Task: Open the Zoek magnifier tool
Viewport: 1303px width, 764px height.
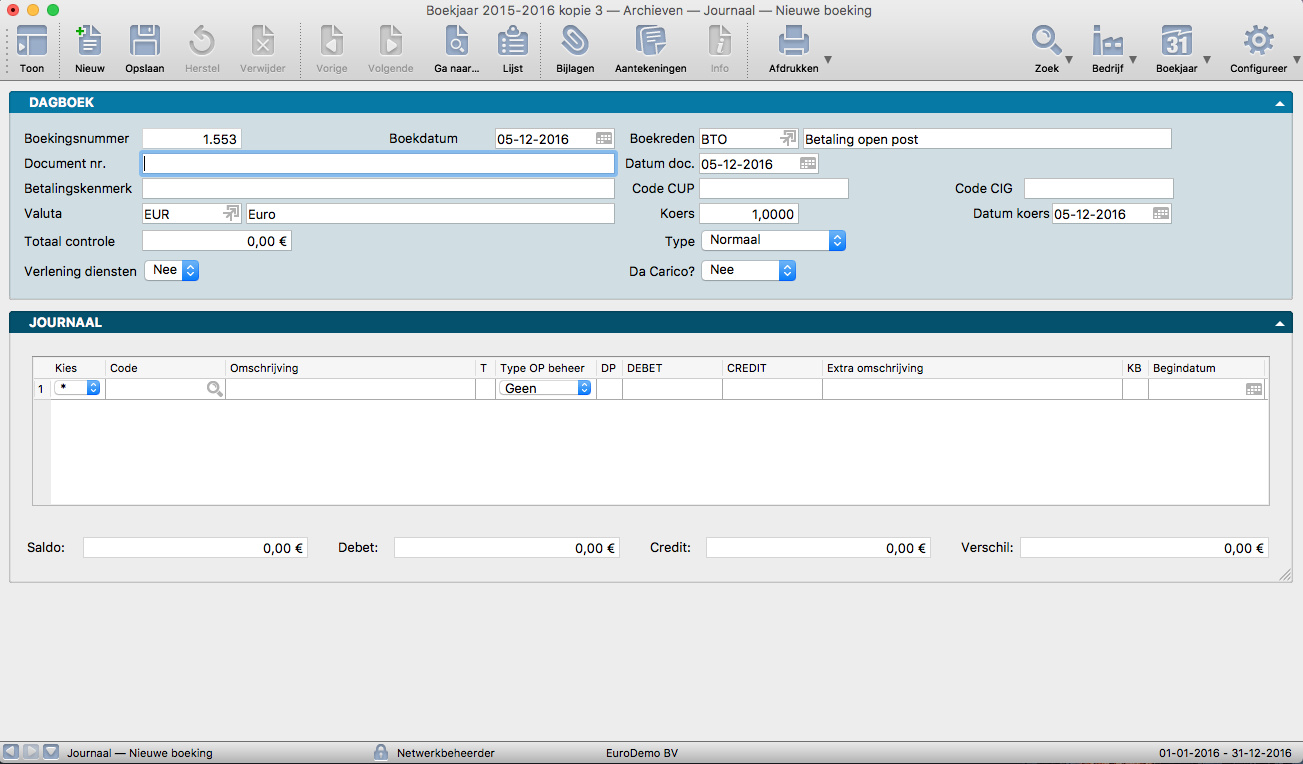Action: pos(1046,42)
